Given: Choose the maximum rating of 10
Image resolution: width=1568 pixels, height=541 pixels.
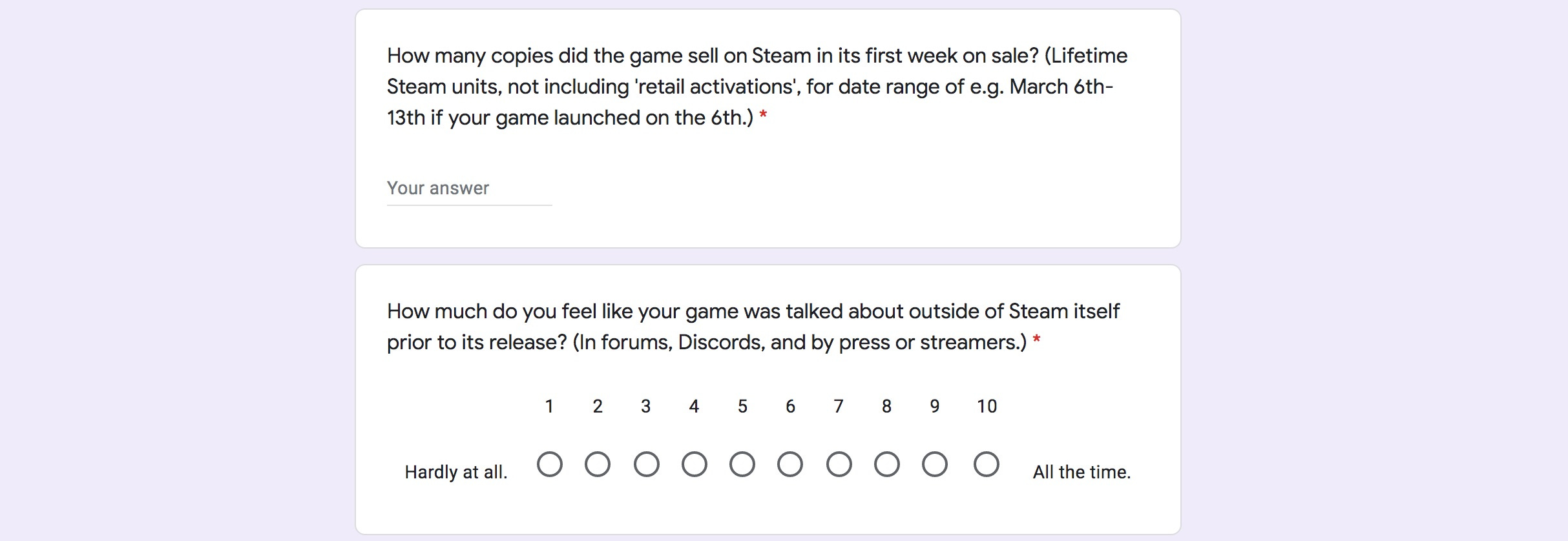Looking at the screenshot, I should 985,464.
